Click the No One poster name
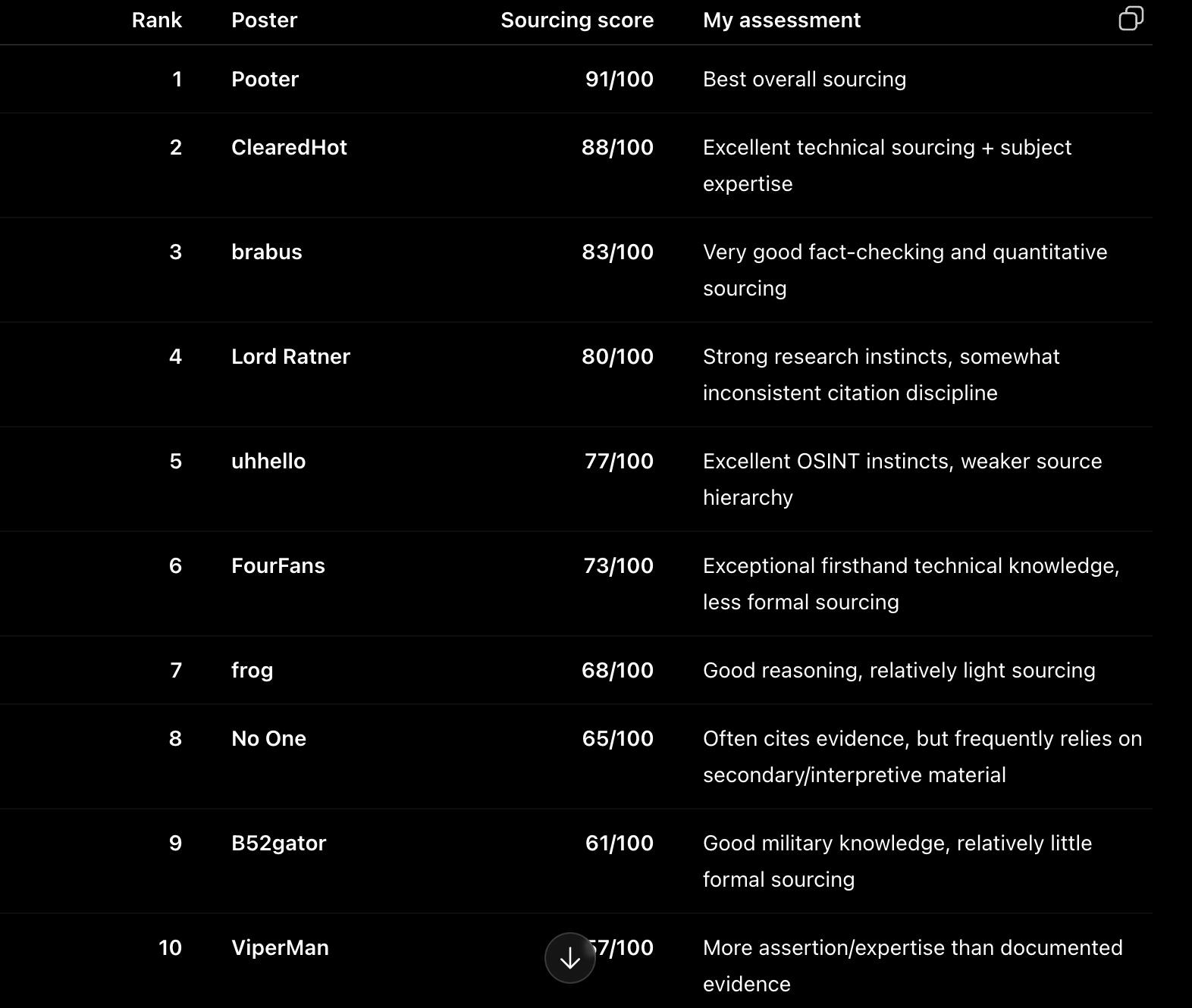 pyautogui.click(x=268, y=739)
